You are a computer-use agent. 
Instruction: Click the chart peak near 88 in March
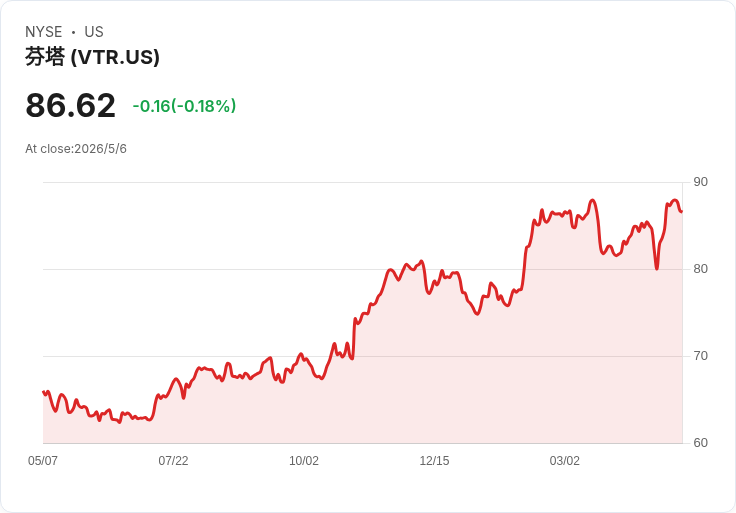click(x=592, y=200)
